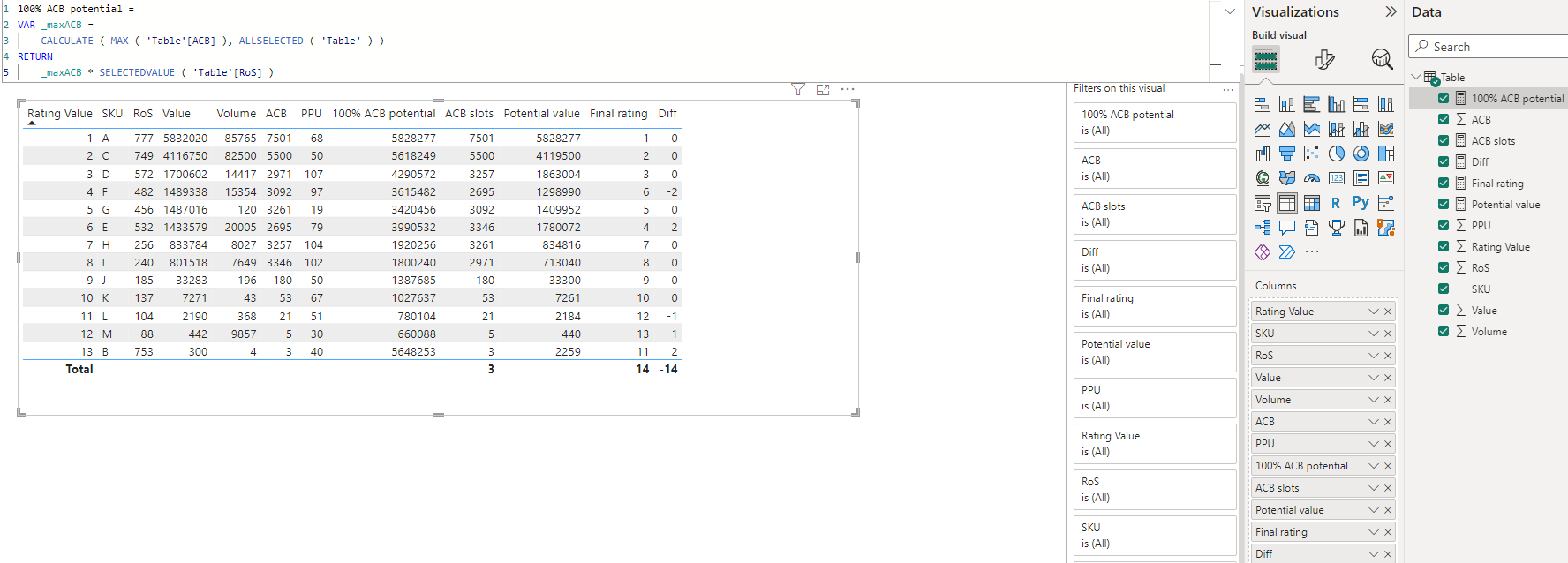Uncheck the PPU field checkbox
The width and height of the screenshot is (1568, 563).
[x=1444, y=225]
